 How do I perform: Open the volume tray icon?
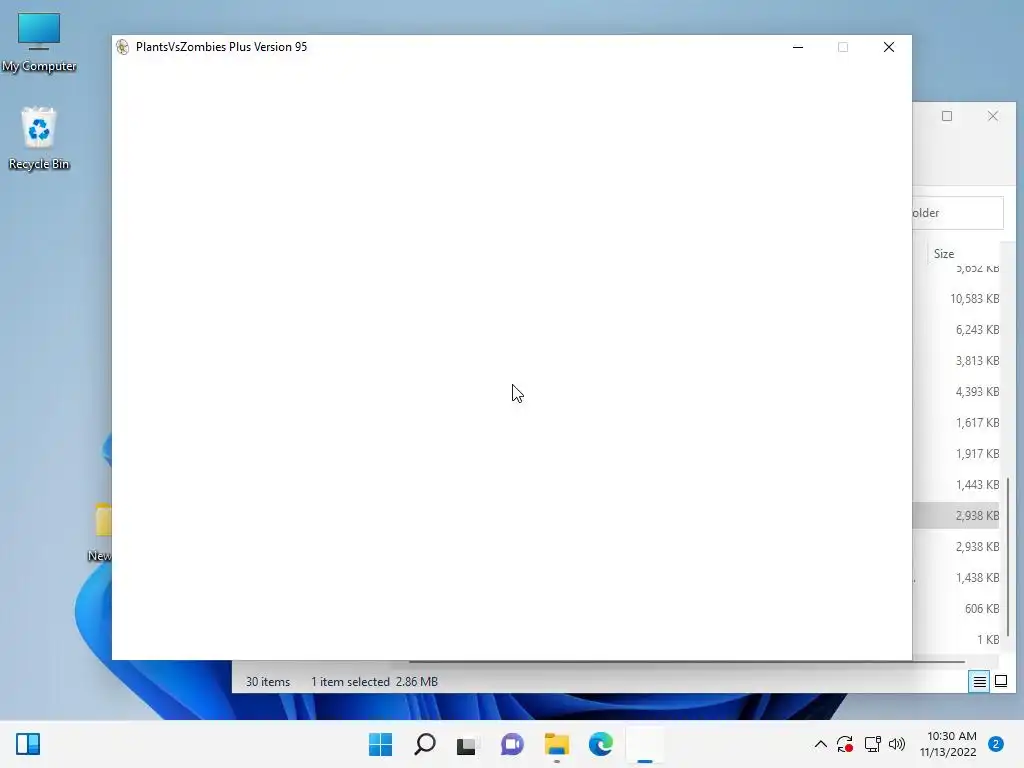(x=897, y=744)
